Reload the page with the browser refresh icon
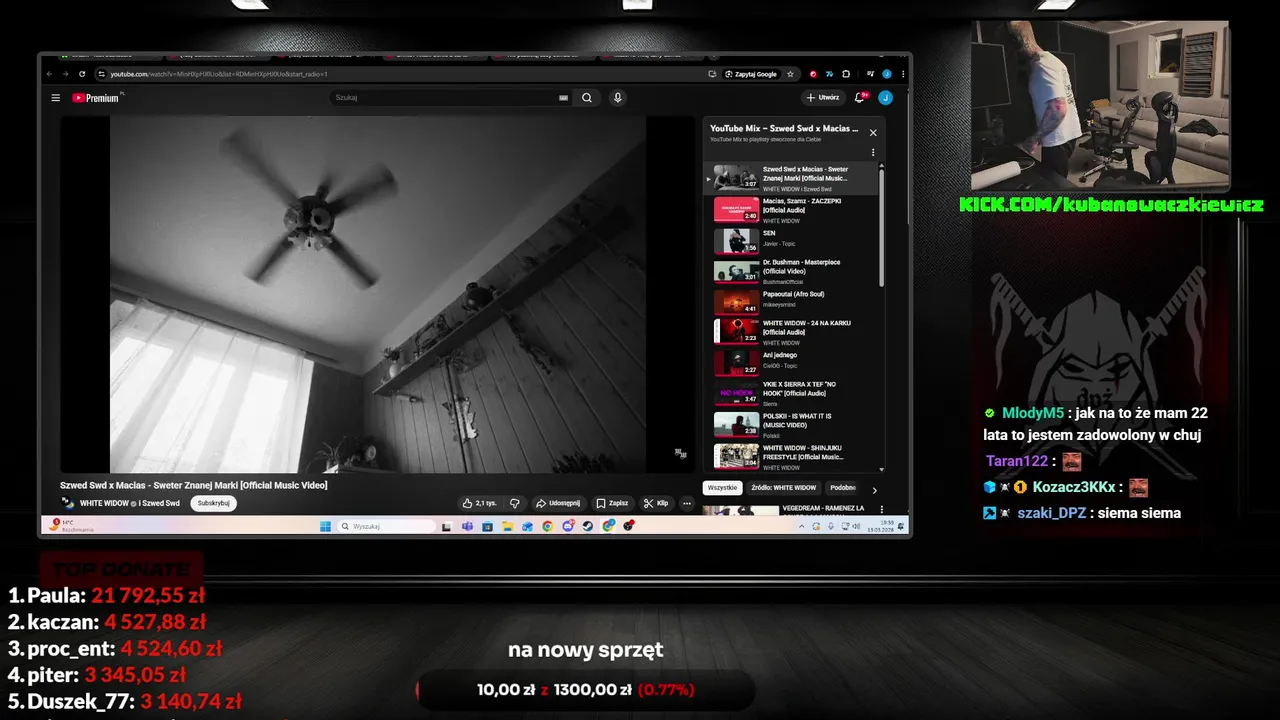 [82, 74]
